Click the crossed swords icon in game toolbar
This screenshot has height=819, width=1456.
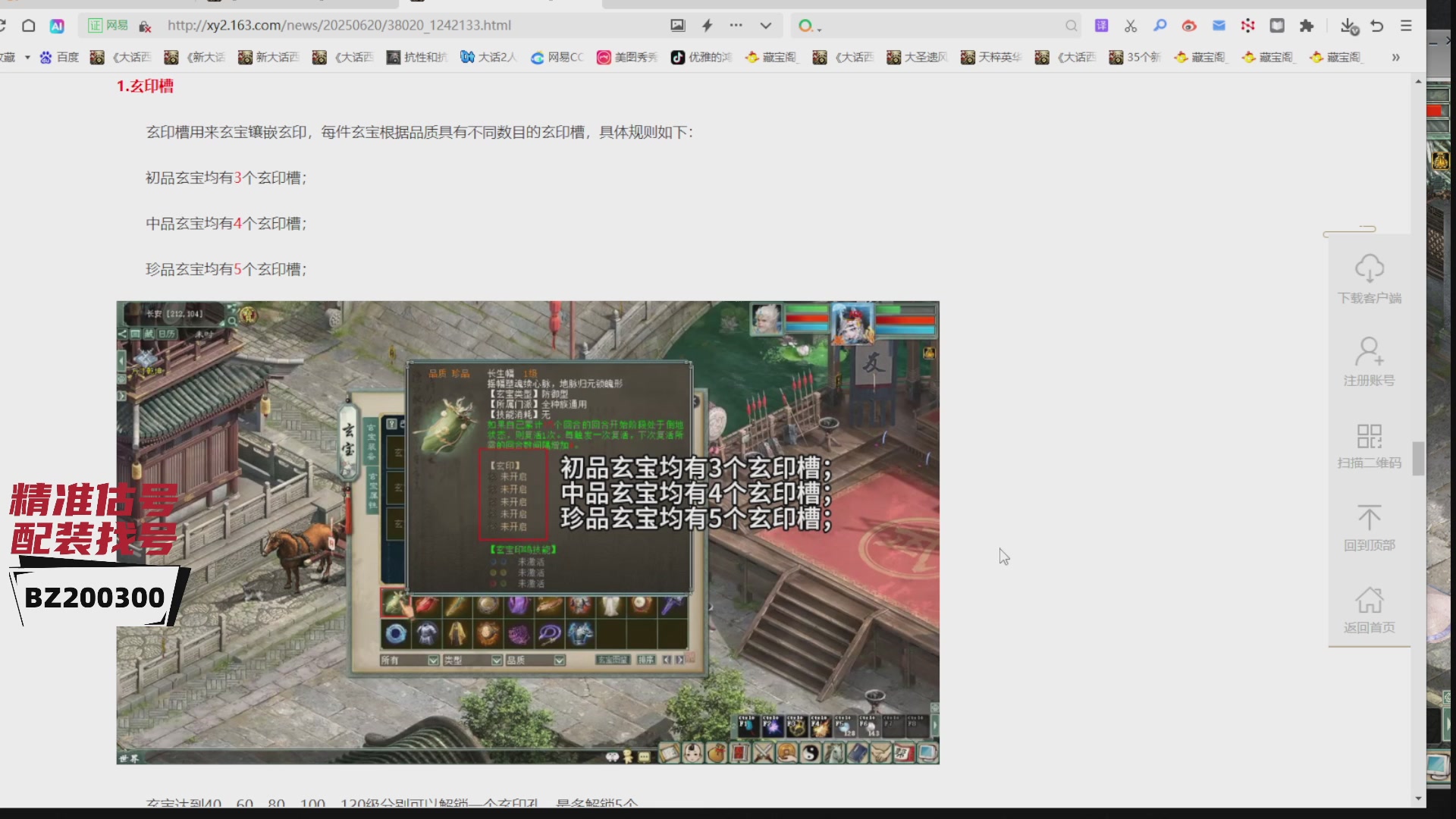(764, 753)
